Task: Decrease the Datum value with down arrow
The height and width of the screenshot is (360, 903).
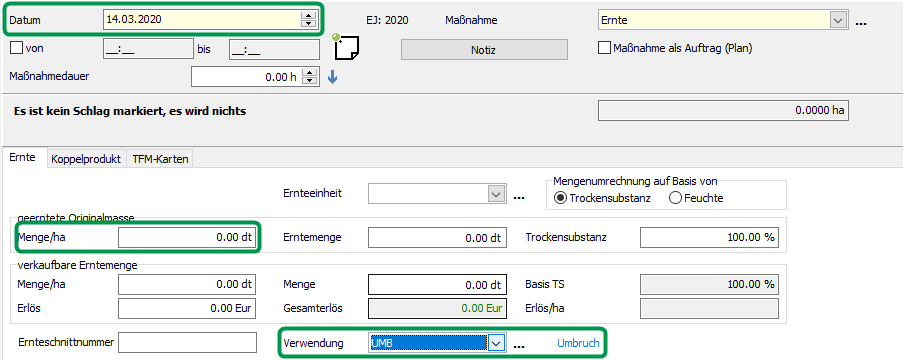Action: tap(309, 24)
